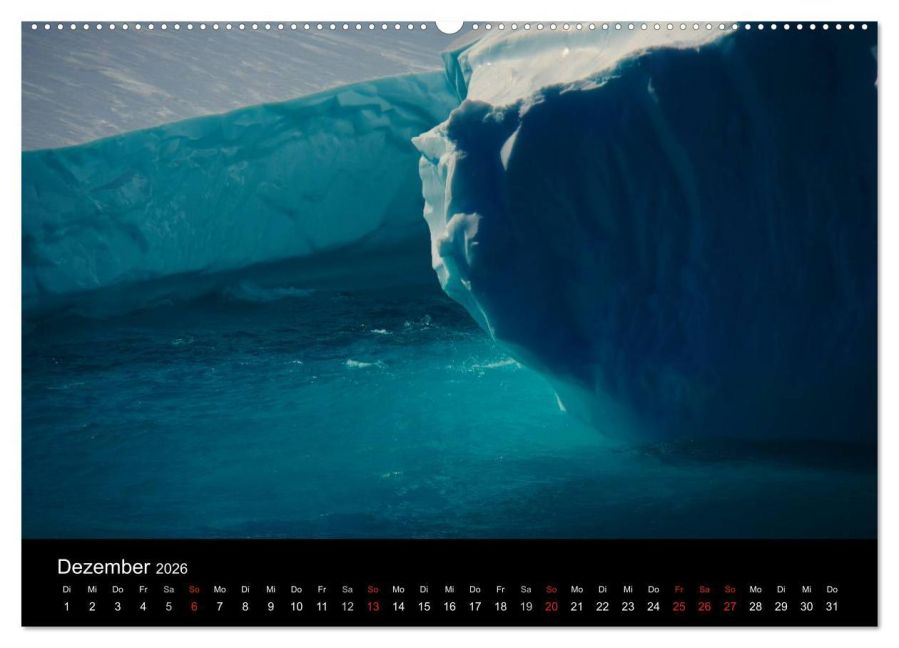Select date 18 in the calendar
The width and height of the screenshot is (899, 648).
click(501, 606)
